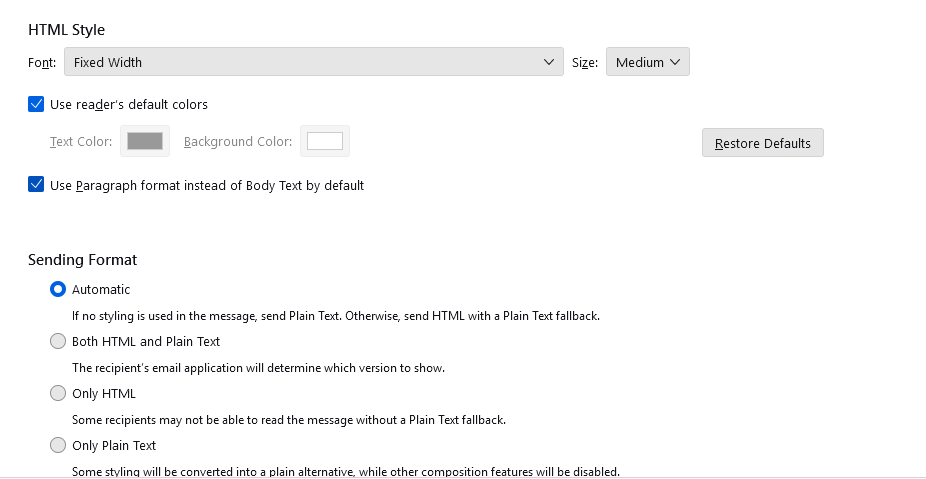
Task: Click the Size: label text
Action: pos(585,62)
